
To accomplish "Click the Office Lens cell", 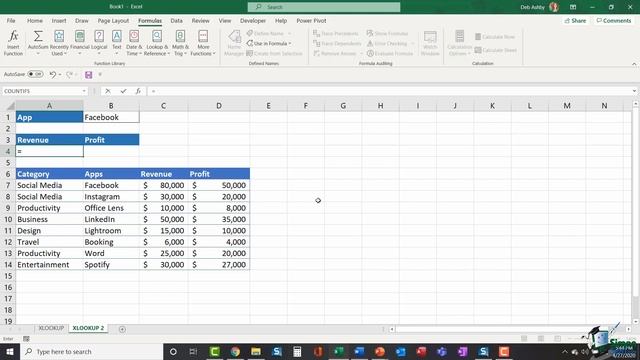I will tap(111, 208).
